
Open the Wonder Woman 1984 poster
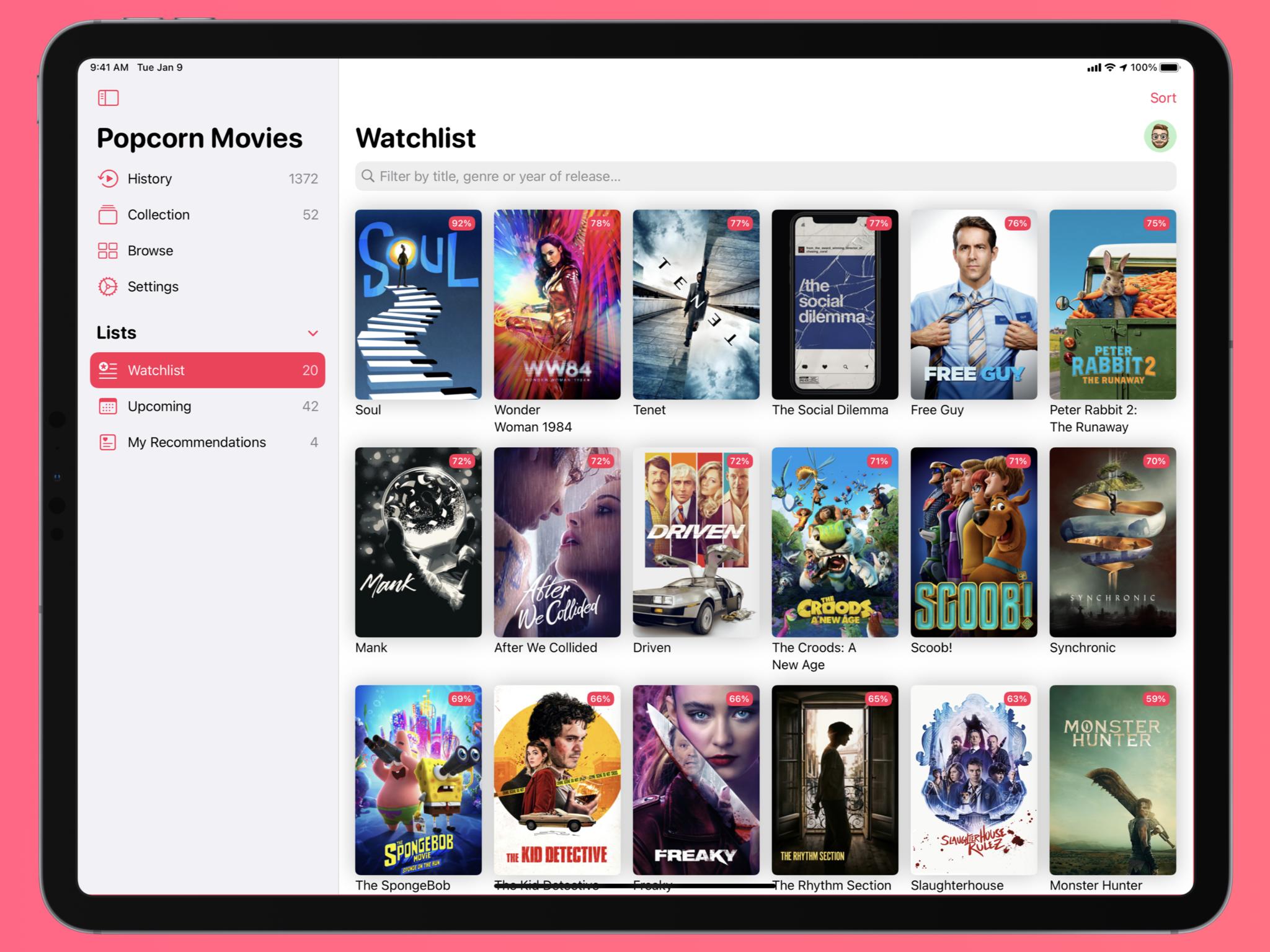(x=557, y=305)
